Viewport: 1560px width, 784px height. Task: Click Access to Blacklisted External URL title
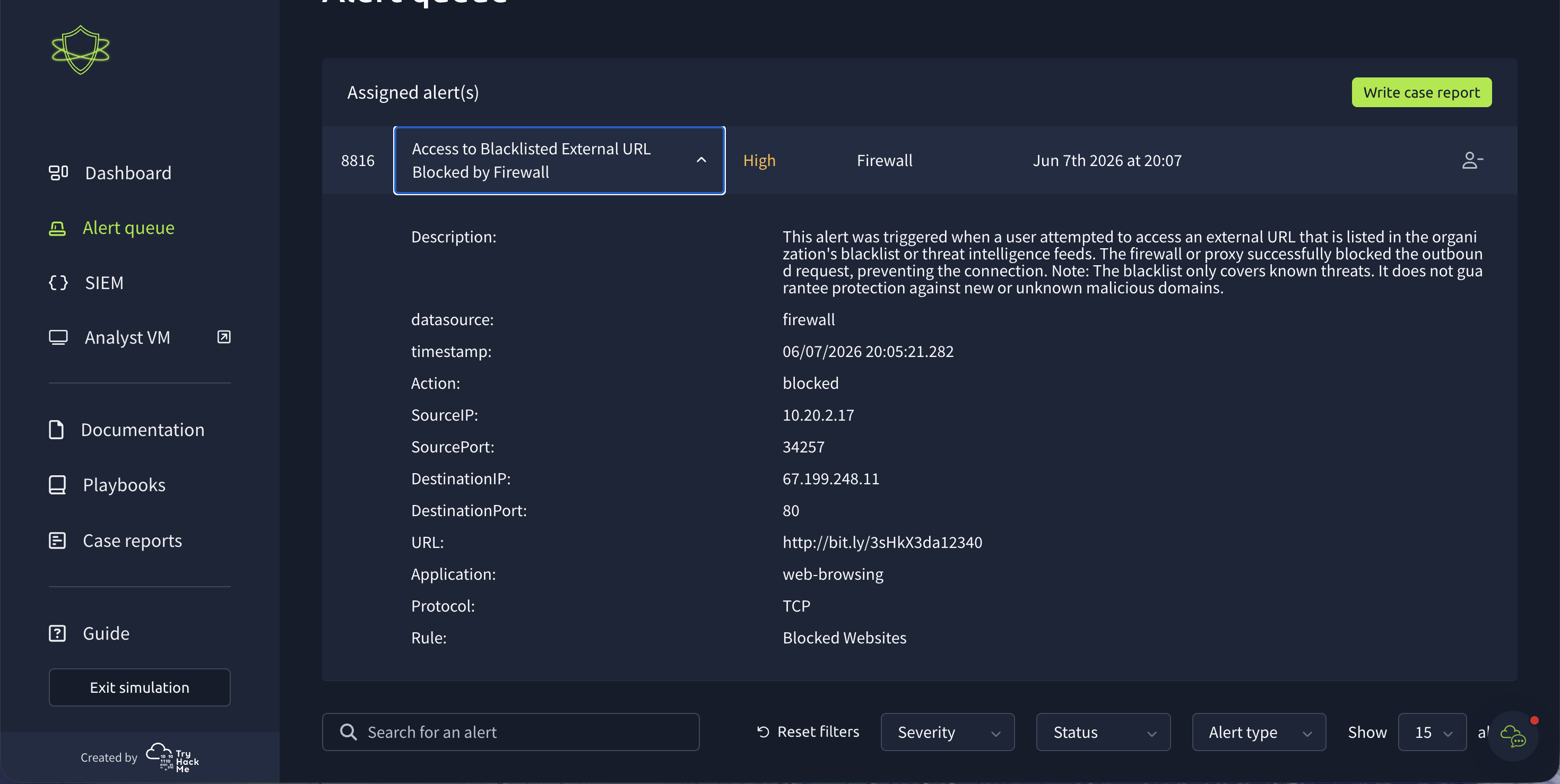pos(531,160)
